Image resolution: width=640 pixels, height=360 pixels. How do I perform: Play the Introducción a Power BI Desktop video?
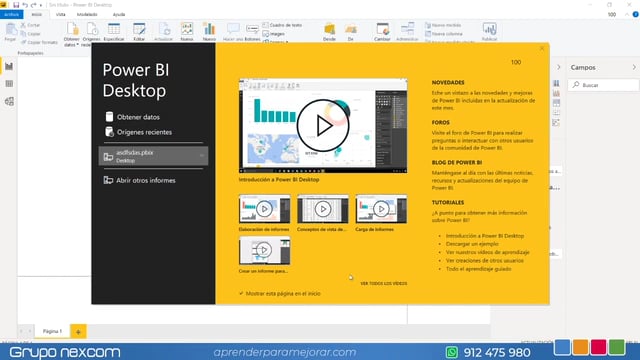(x=323, y=126)
